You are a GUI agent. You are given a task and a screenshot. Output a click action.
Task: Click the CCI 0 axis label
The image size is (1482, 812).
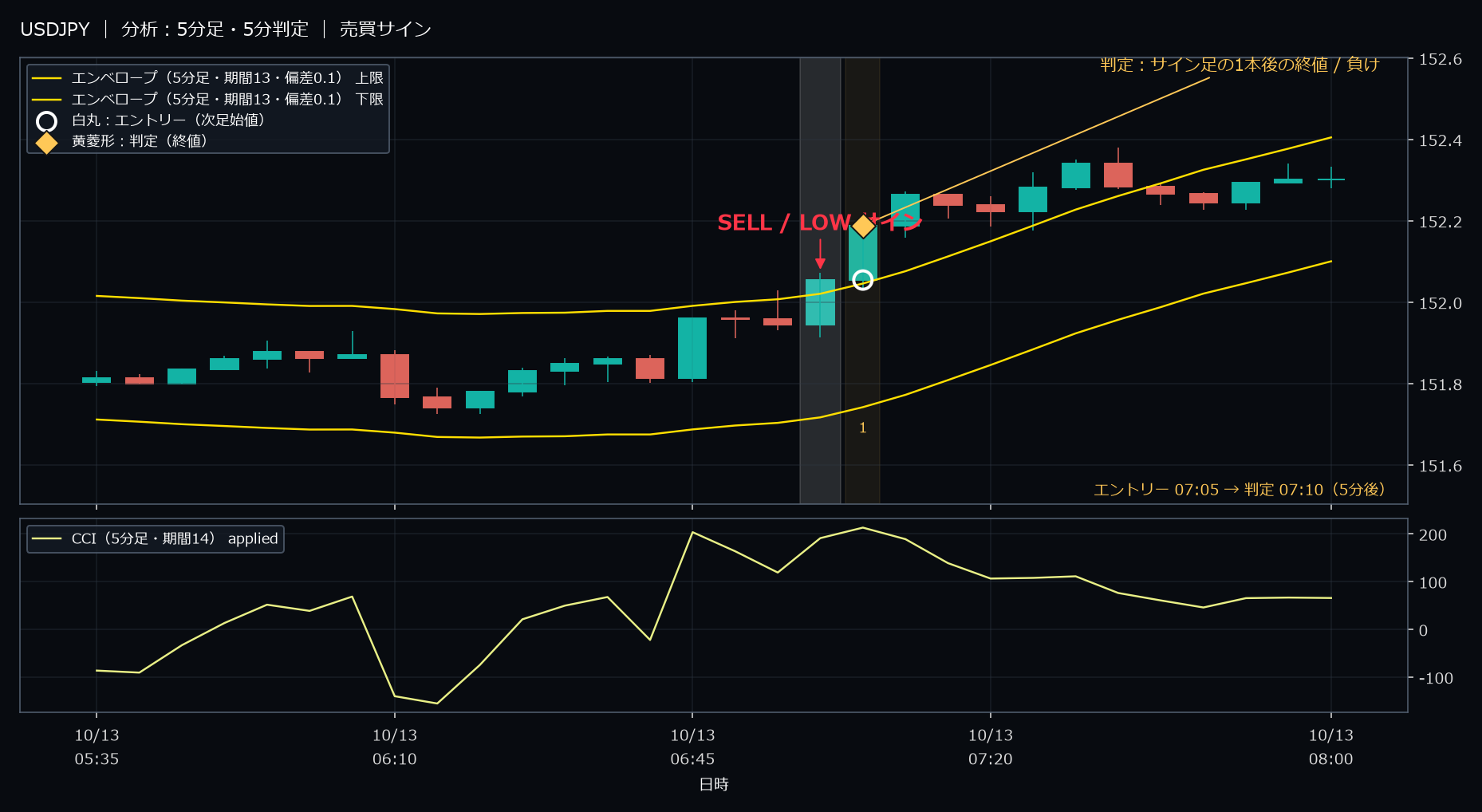pos(1424,631)
